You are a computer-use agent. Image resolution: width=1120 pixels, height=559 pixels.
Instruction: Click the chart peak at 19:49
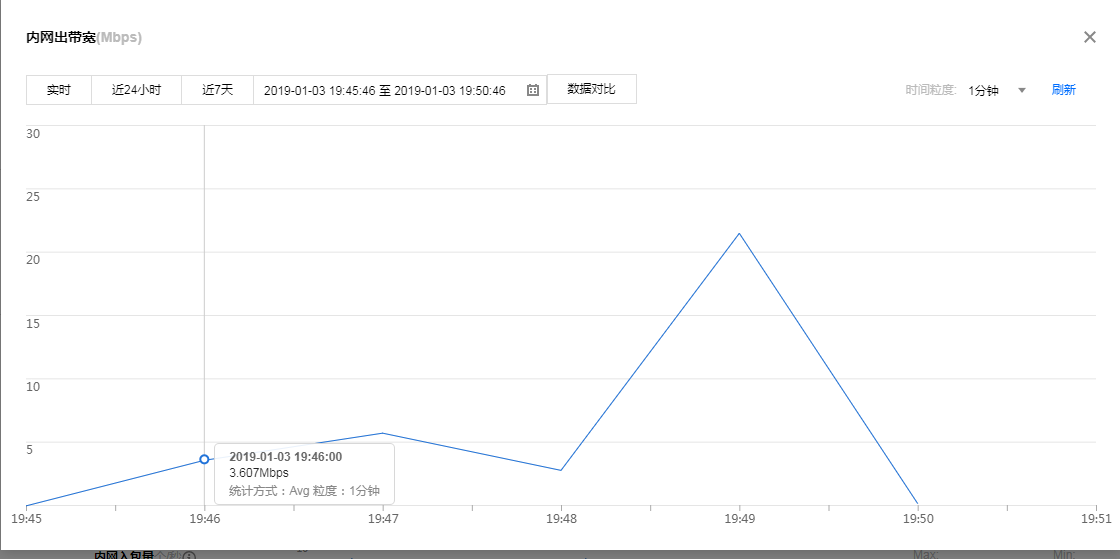coord(739,233)
